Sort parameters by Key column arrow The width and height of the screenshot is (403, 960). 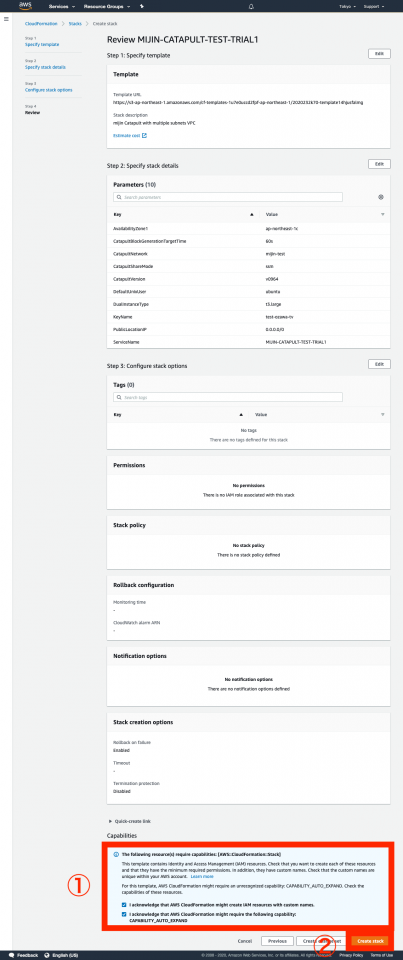[x=252, y=214]
